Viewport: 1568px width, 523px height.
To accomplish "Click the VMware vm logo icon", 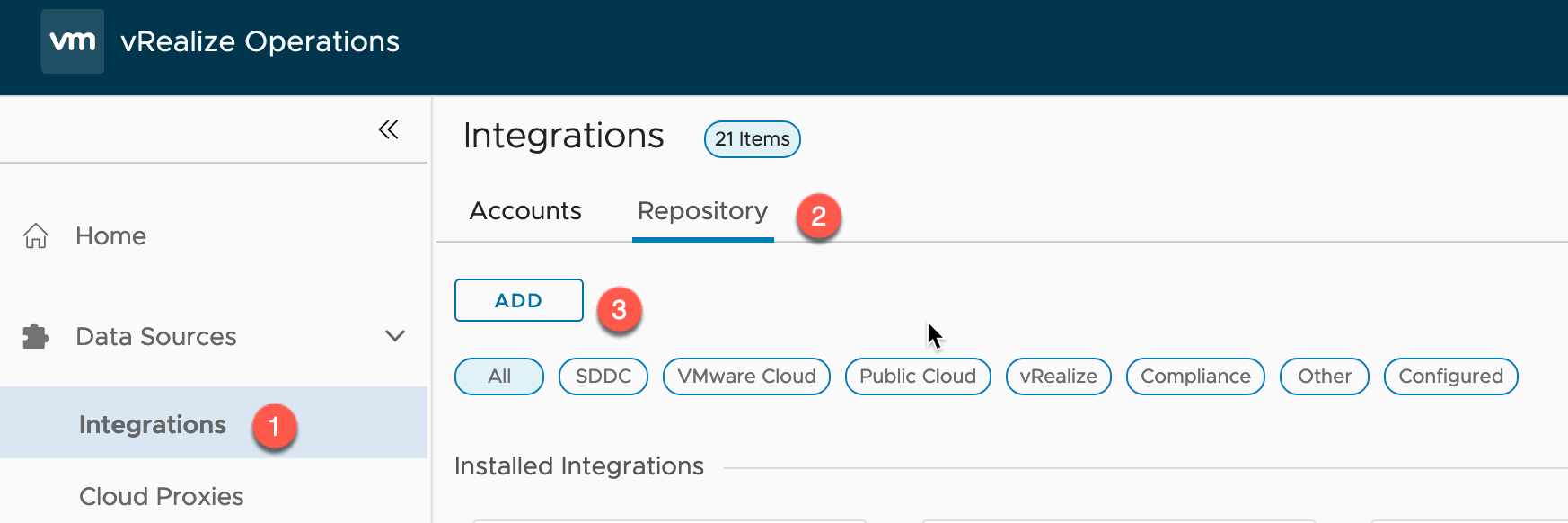I will [x=72, y=41].
